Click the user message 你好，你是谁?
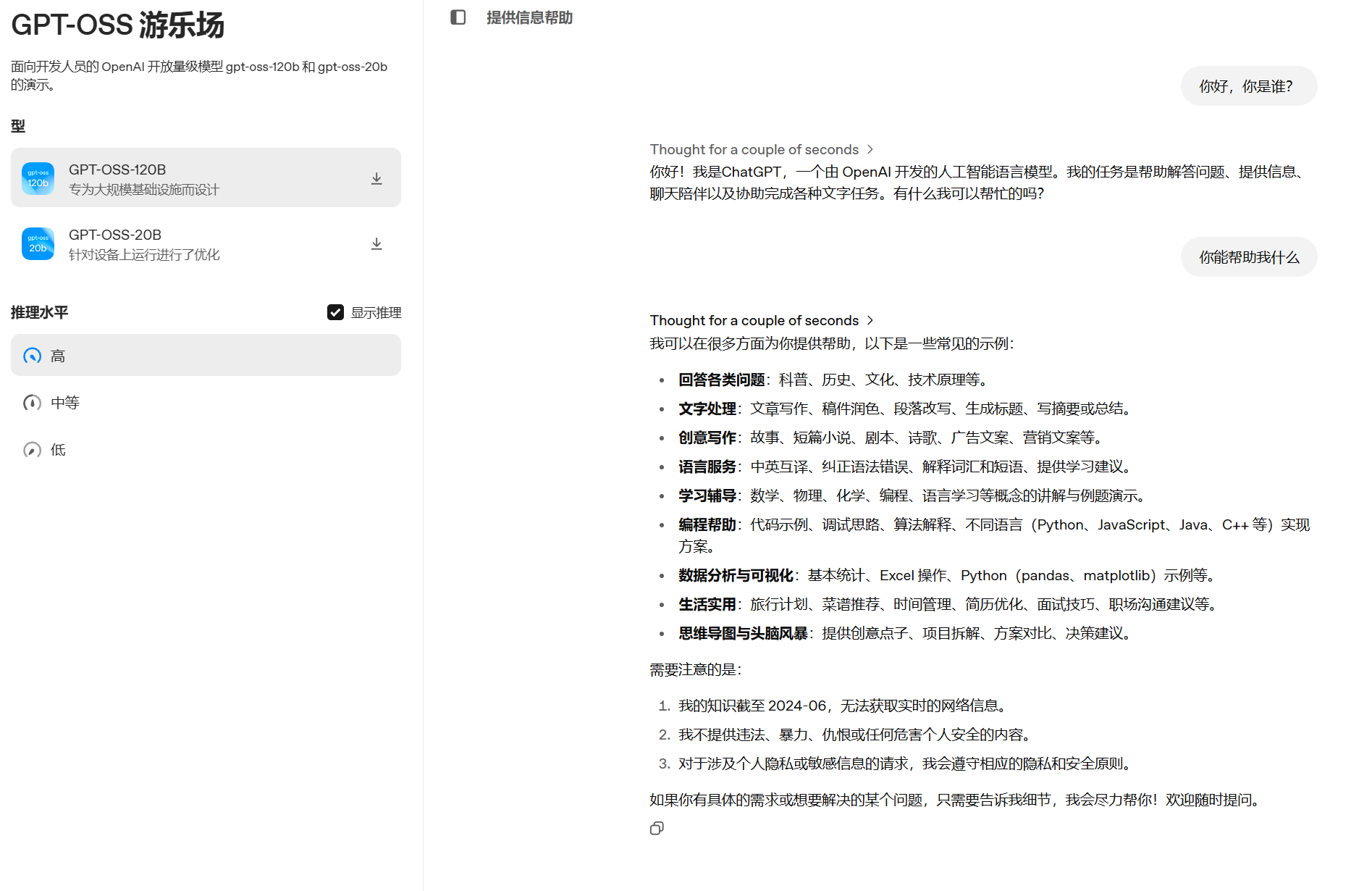This screenshot has height=891, width=1372. (1249, 86)
